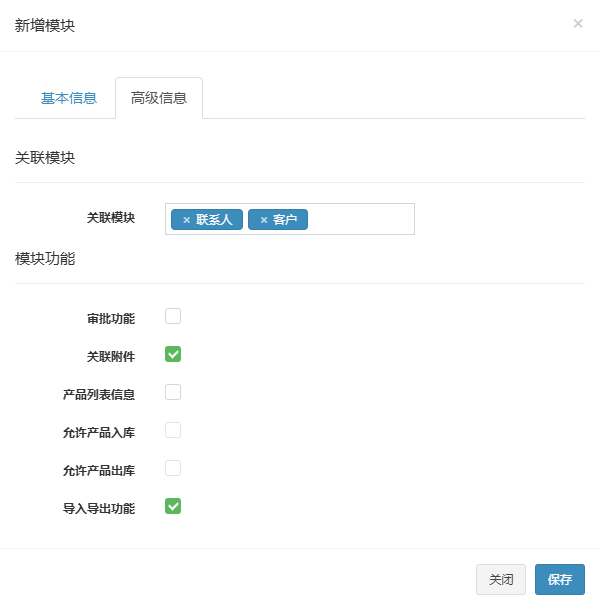Click the 联系人 tag label
The width and height of the screenshot is (600, 610).
click(x=214, y=220)
